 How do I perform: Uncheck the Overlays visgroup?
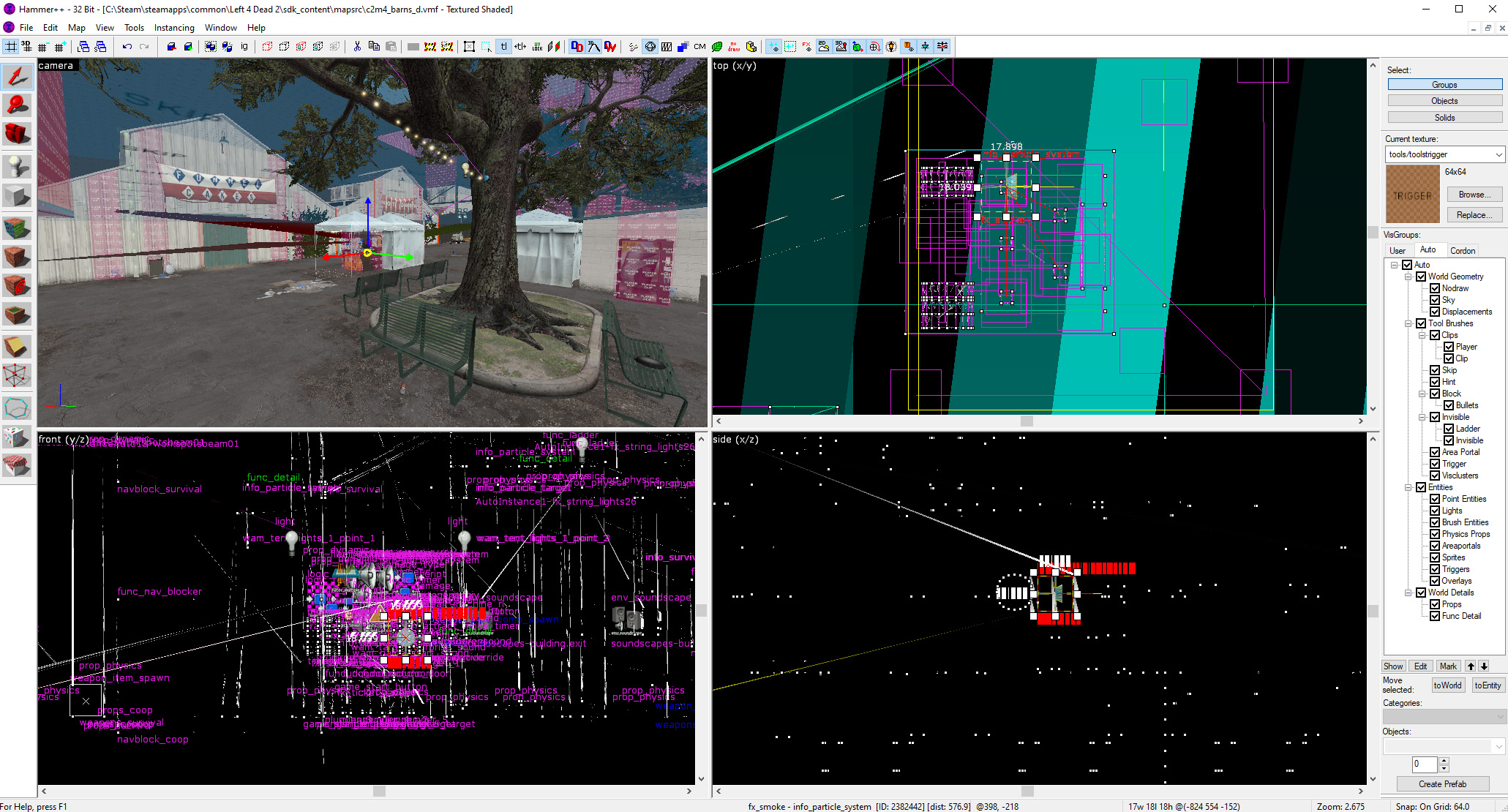1435,581
